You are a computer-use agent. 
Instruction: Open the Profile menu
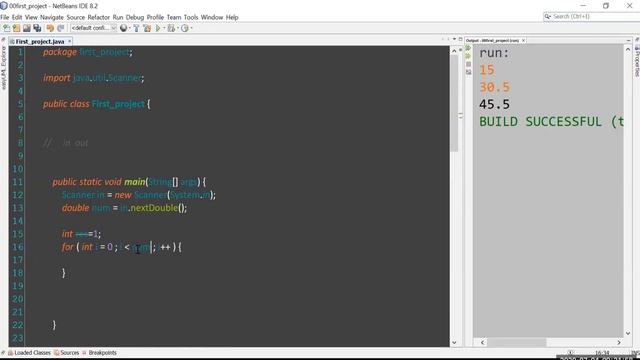coord(155,17)
